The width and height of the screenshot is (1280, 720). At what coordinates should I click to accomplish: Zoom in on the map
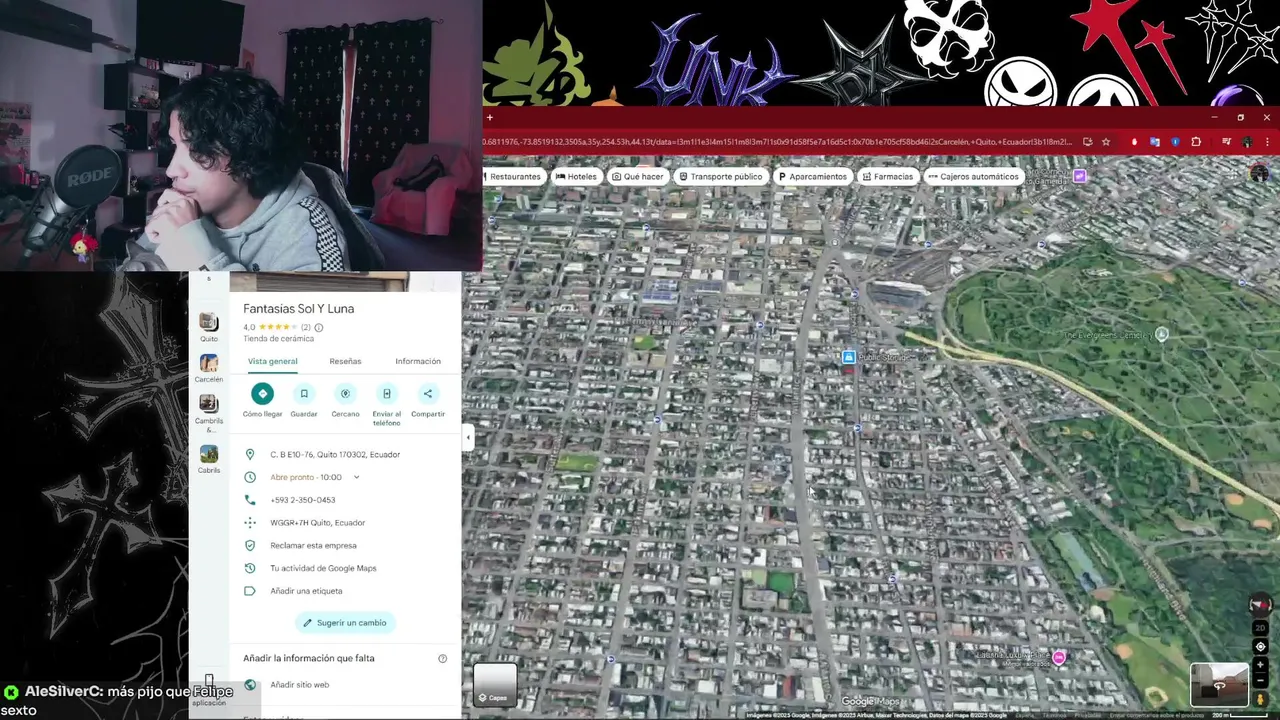1260,665
